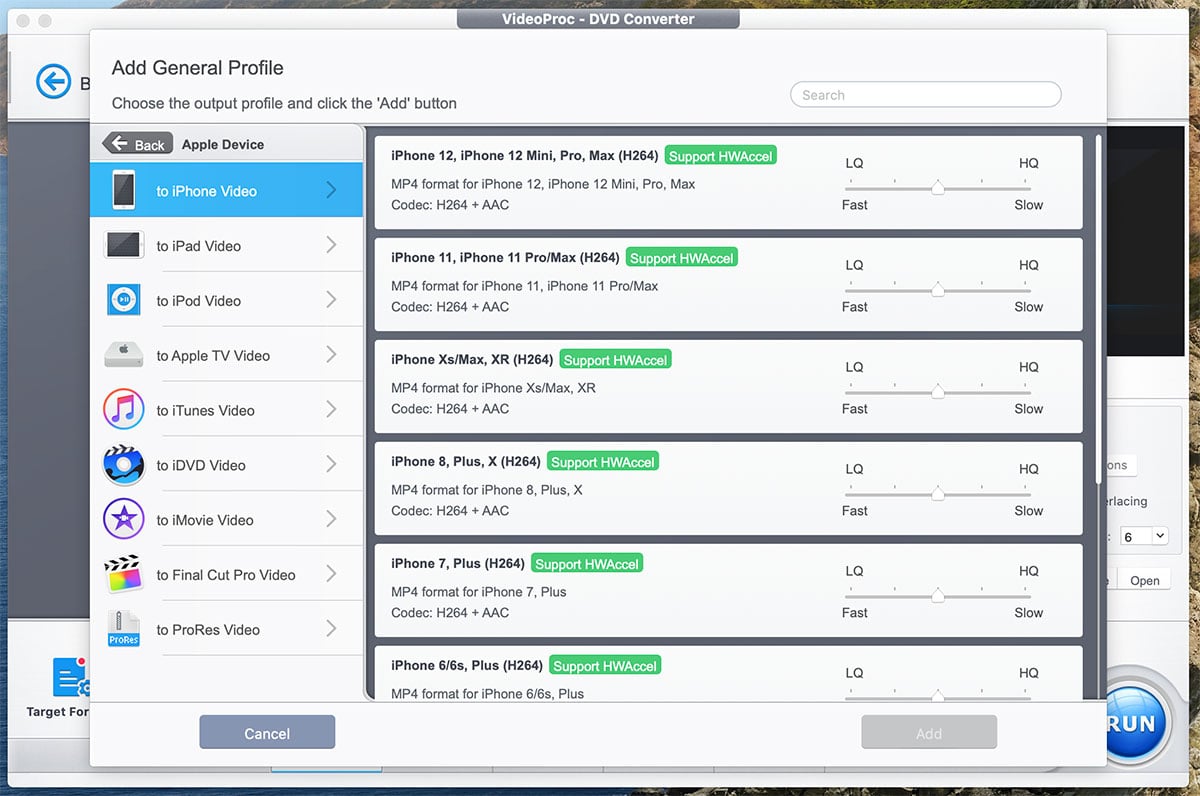Click Support HWAccel badge on iPhone 6/6s row
This screenshot has height=796, width=1200.
(605, 666)
